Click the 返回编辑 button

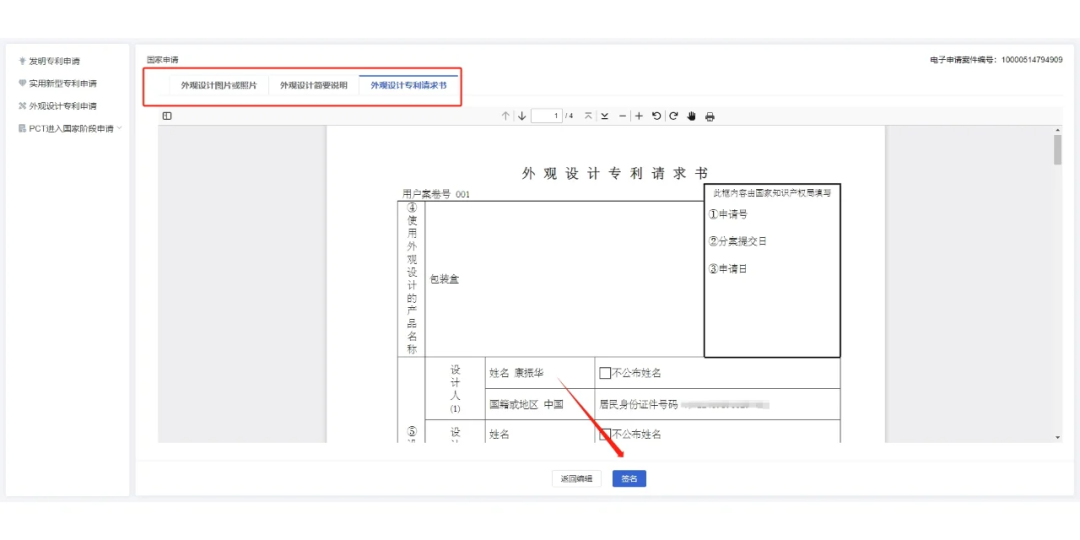[x=577, y=479]
